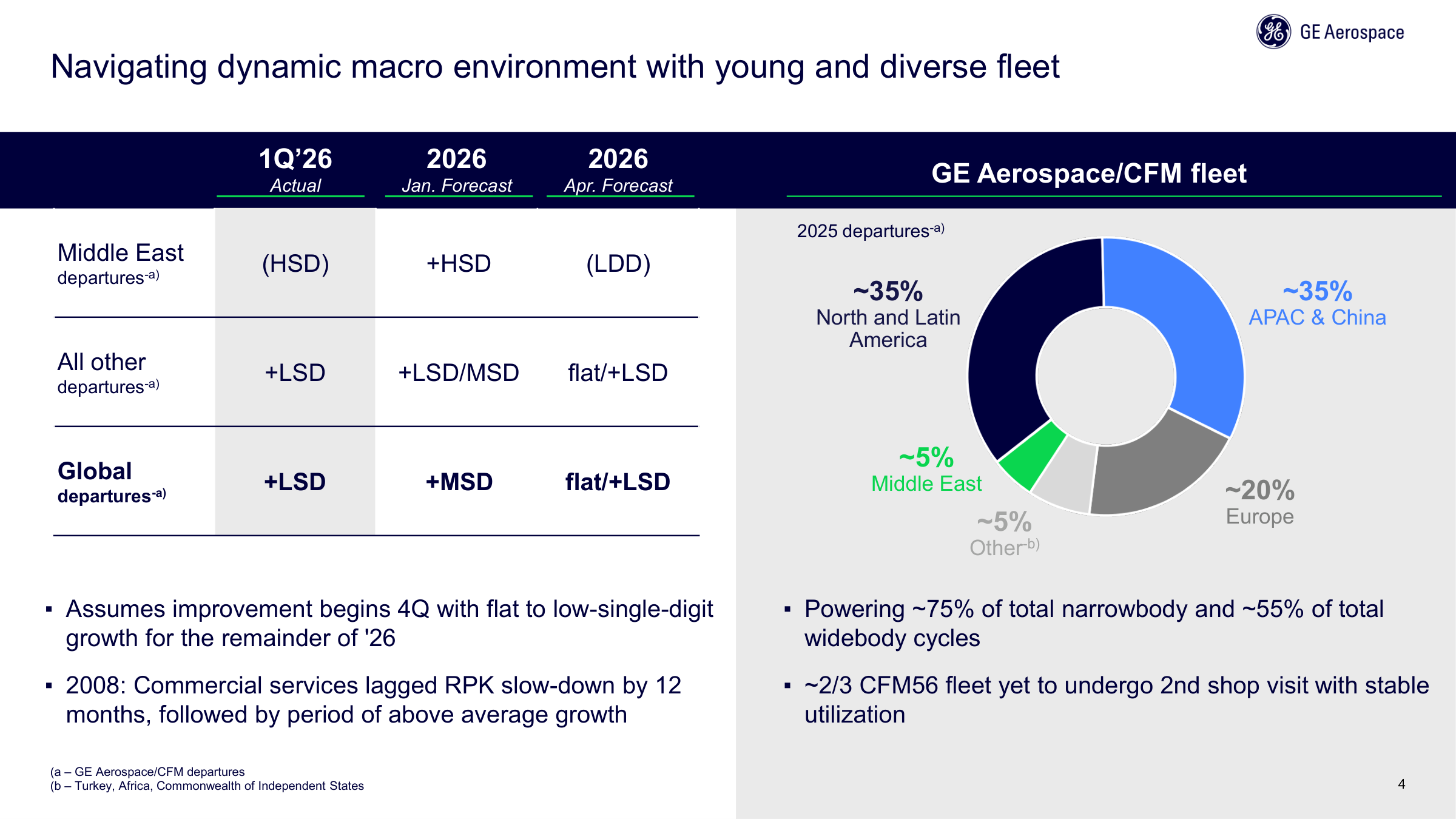Click the bullet "2008: Commercial services lagged RPK"
Image resolution: width=1456 pixels, height=819 pixels.
coord(374,699)
